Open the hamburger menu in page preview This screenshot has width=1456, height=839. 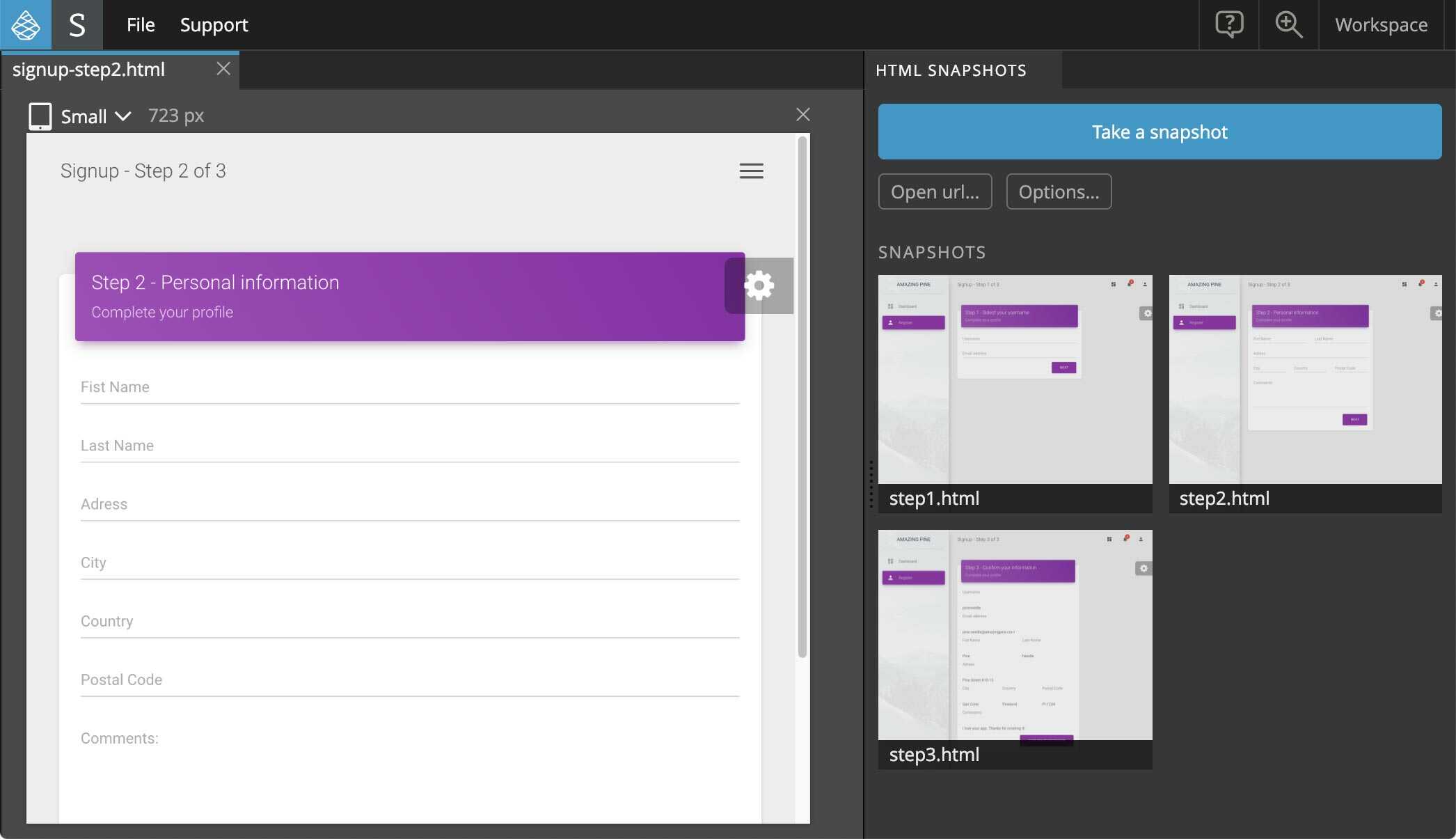(x=751, y=171)
